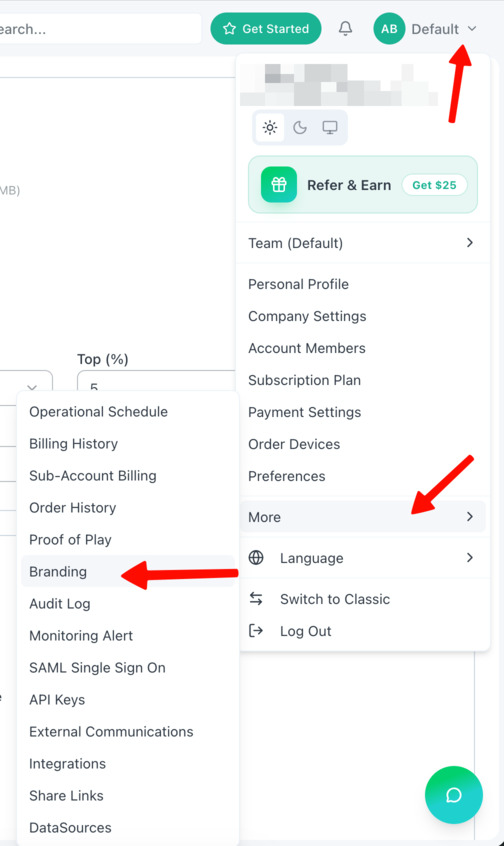Open the Audit Log entry

(59, 604)
